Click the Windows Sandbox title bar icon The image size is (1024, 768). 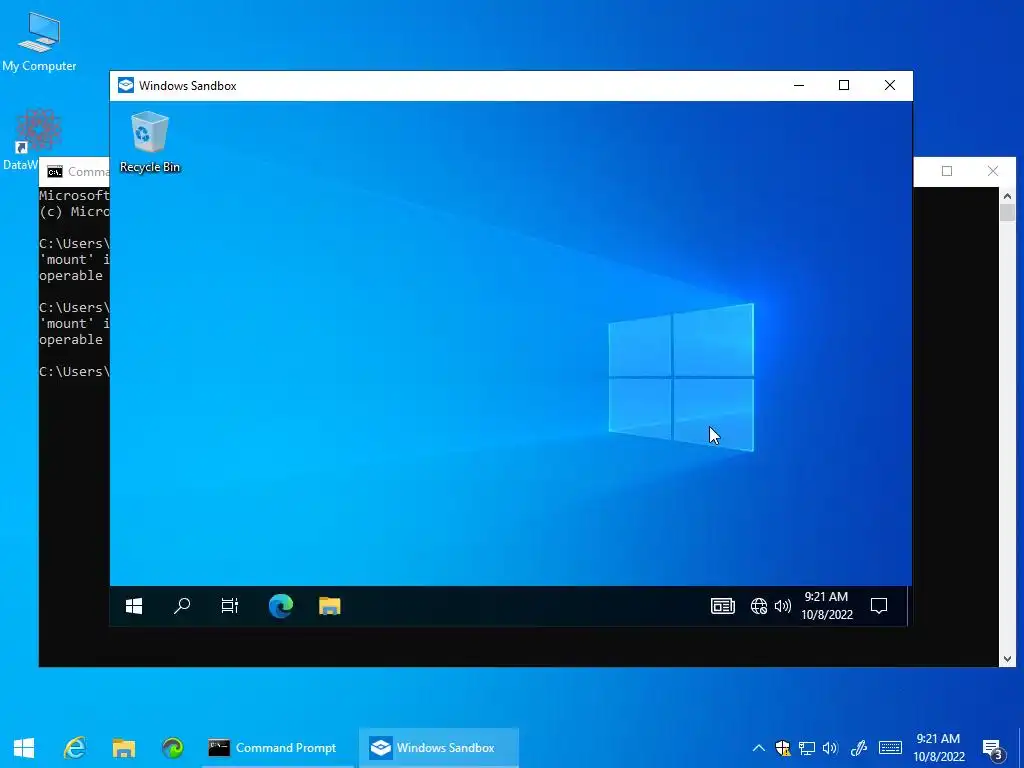coord(125,86)
